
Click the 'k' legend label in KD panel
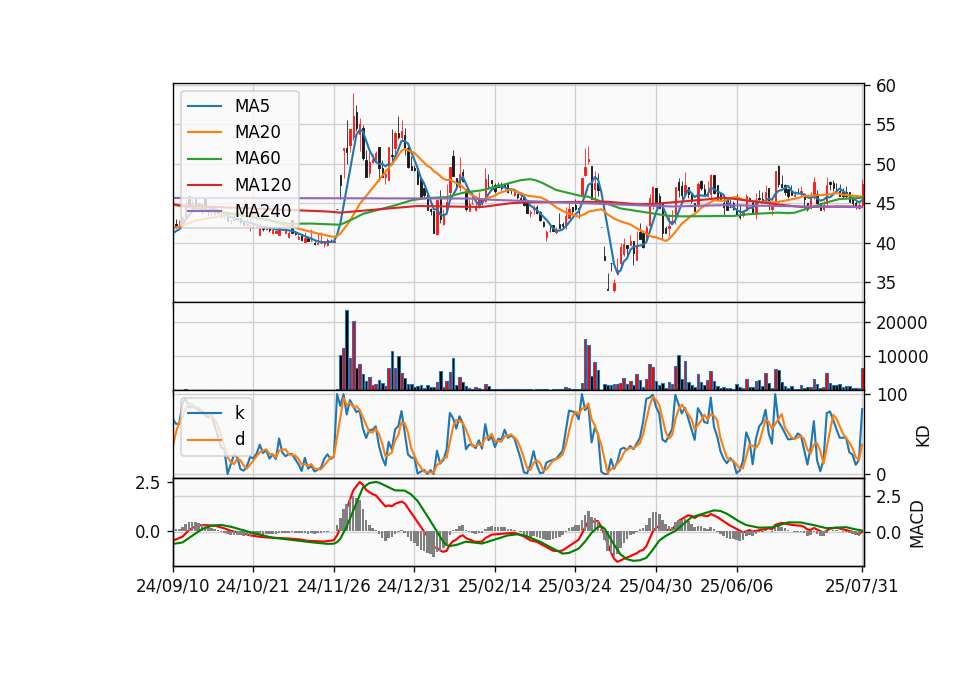(239, 413)
